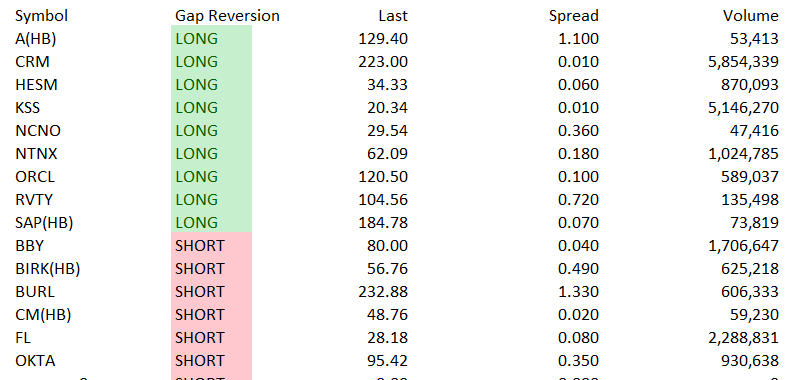Click the Last column header
The width and height of the screenshot is (812, 380).
[393, 16]
